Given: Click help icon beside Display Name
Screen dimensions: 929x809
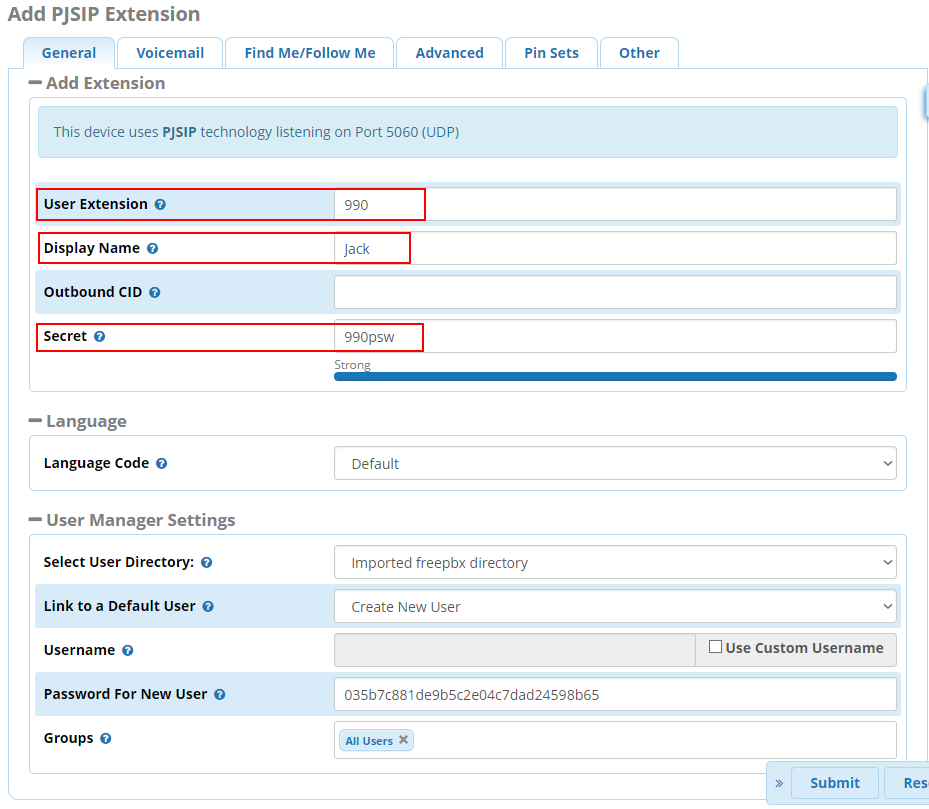Looking at the screenshot, I should pyautogui.click(x=153, y=248).
